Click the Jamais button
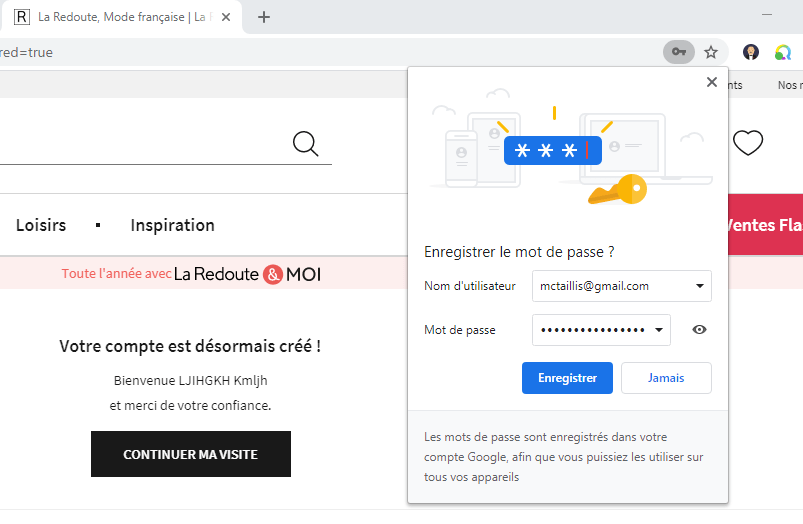The height and width of the screenshot is (524, 803). click(x=666, y=378)
